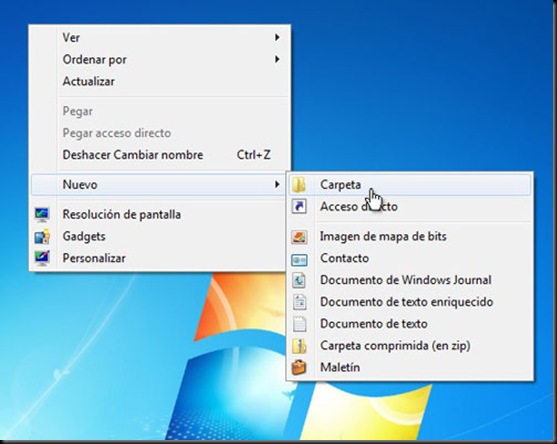Create a new Maletín
Screen dimensions: 557x444
click(410, 368)
